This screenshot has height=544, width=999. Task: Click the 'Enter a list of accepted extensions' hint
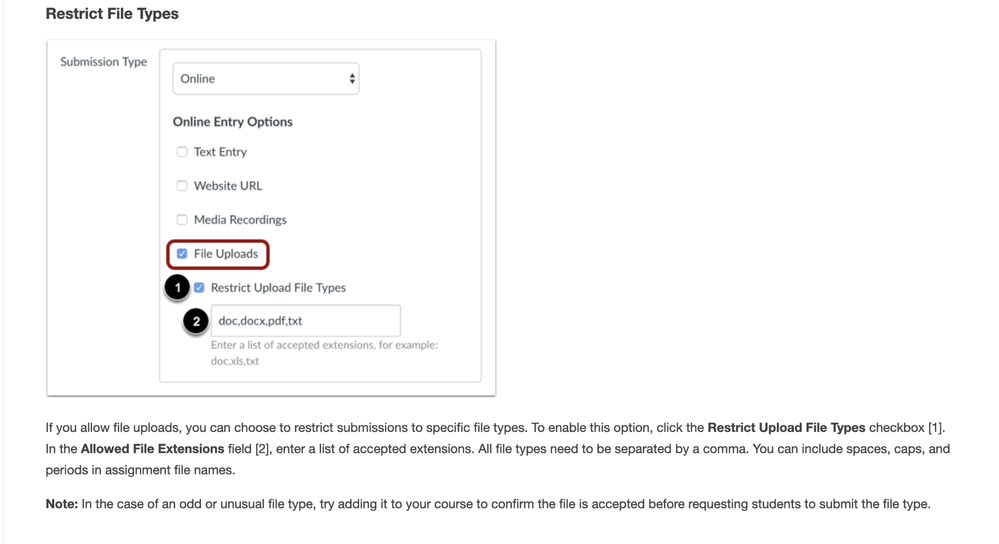pyautogui.click(x=324, y=345)
